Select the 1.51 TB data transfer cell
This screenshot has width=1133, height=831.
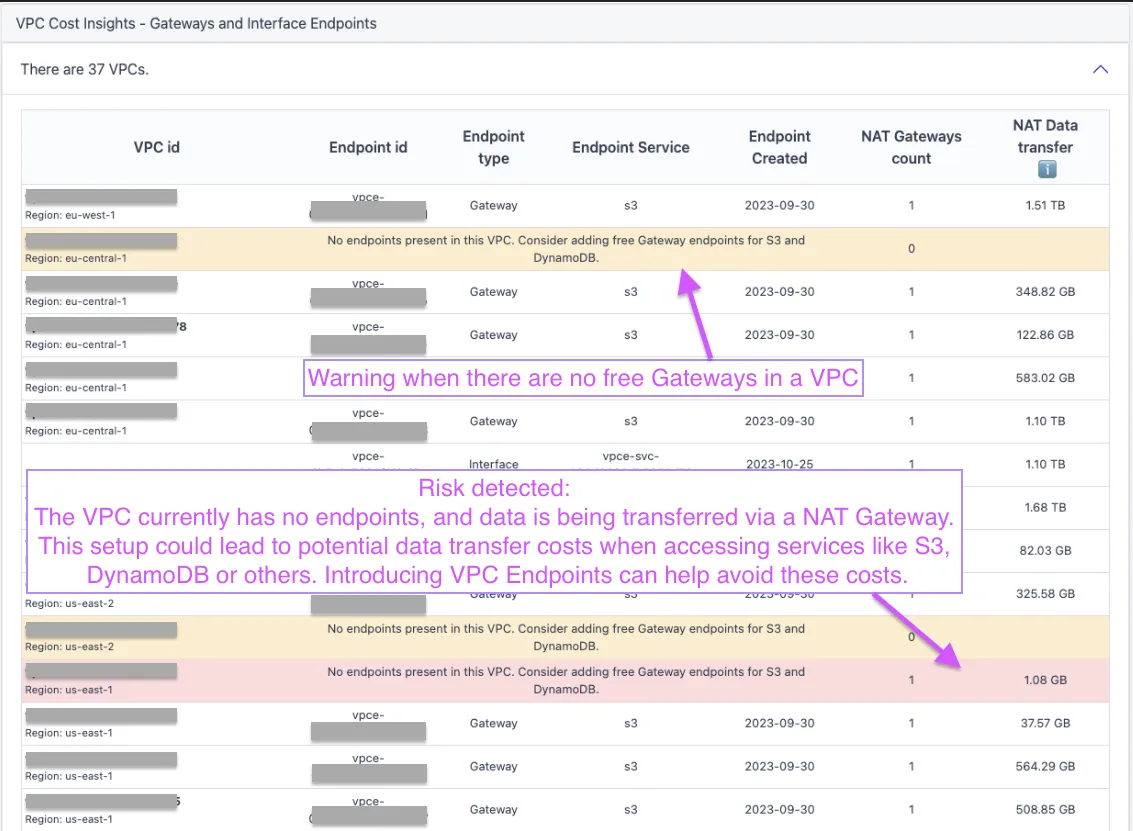[x=1046, y=205]
